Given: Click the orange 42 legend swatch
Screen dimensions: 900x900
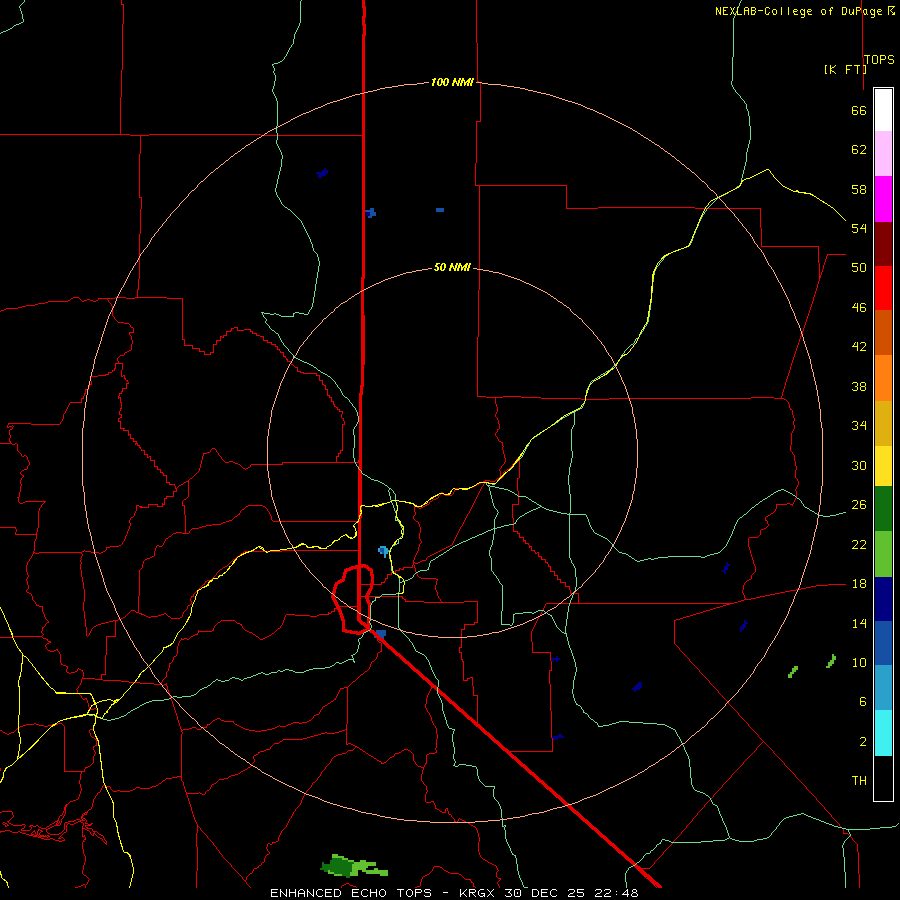Looking at the screenshot, I should (883, 378).
